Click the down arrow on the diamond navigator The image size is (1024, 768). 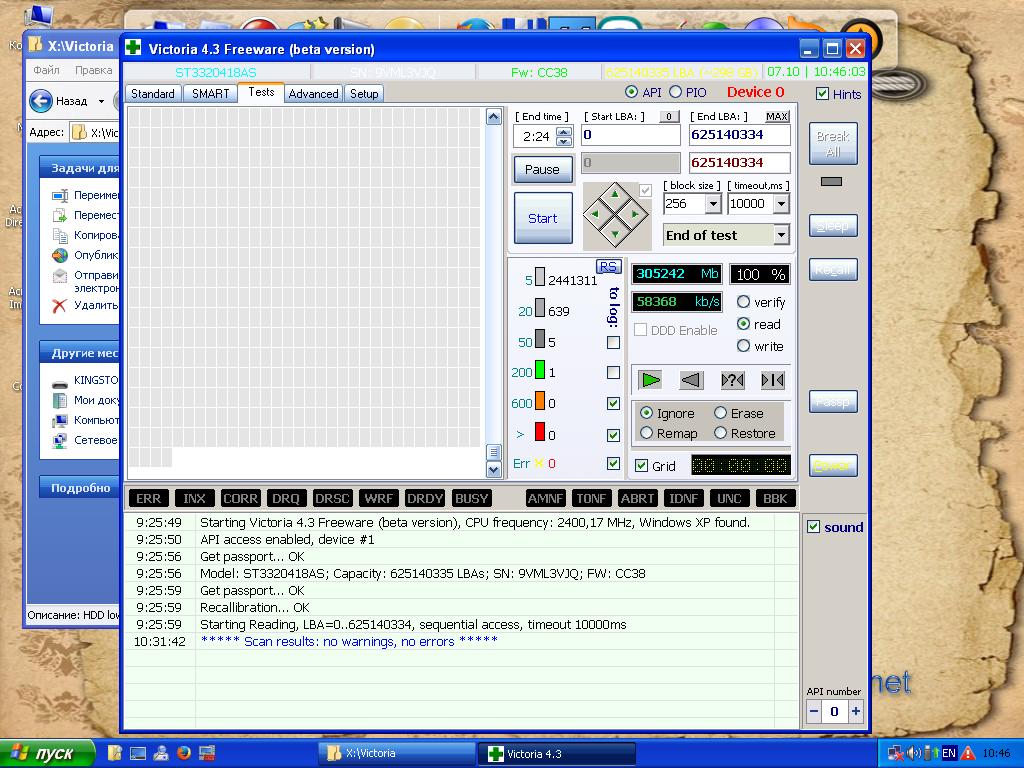click(615, 234)
